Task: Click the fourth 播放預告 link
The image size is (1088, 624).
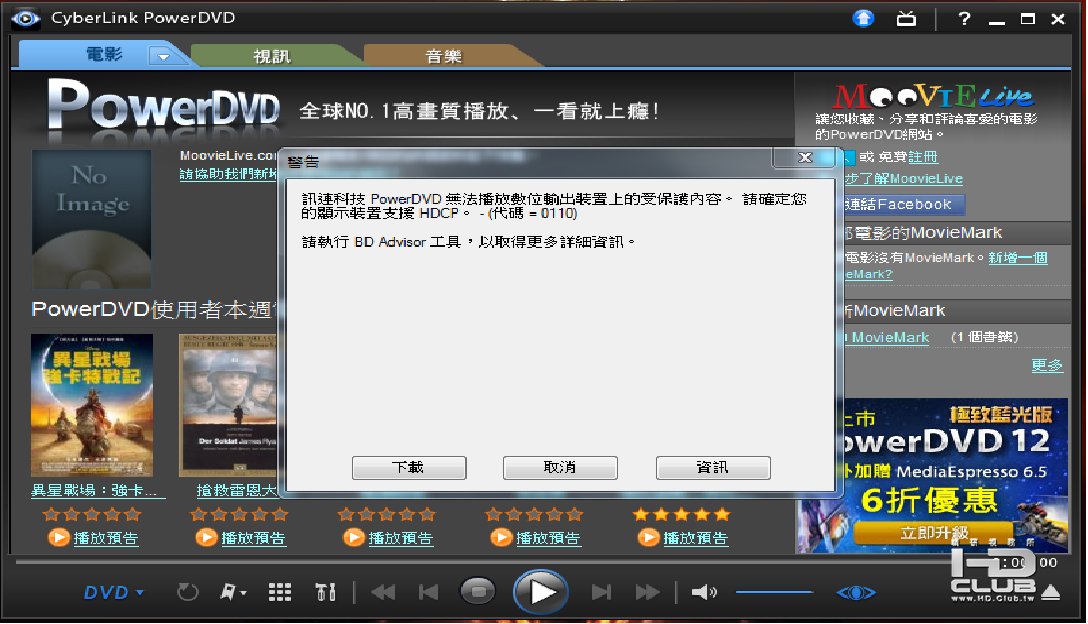Action: pyautogui.click(x=548, y=538)
